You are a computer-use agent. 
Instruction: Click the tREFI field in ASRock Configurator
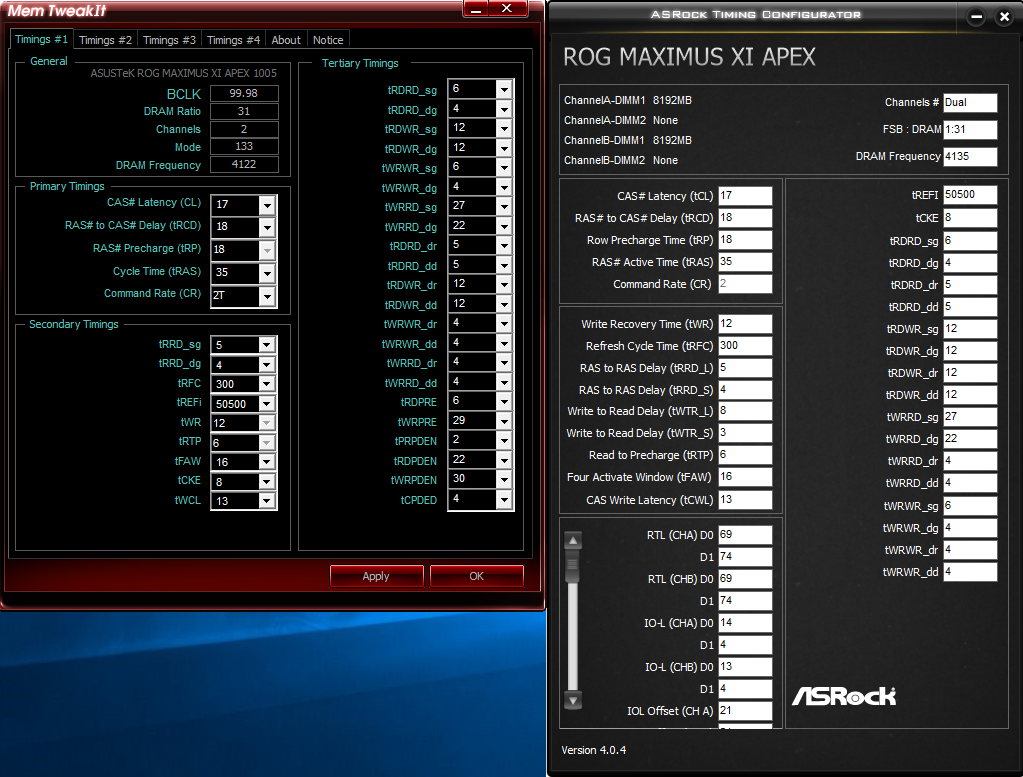coord(970,194)
